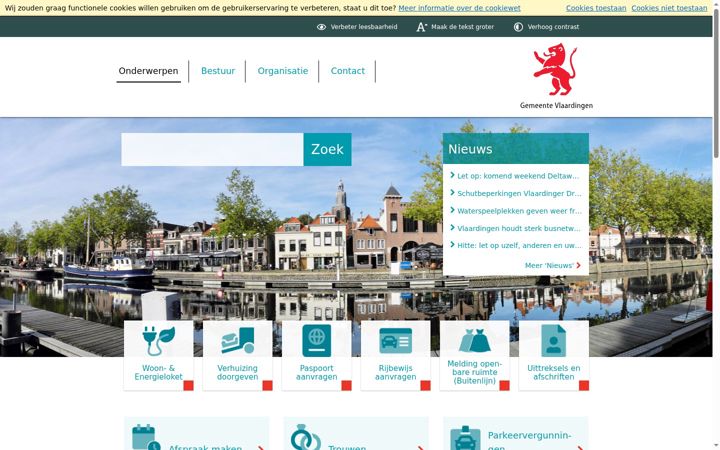Click the 'Paspoort aanvragen' tile label
720x450 pixels.
point(316,372)
